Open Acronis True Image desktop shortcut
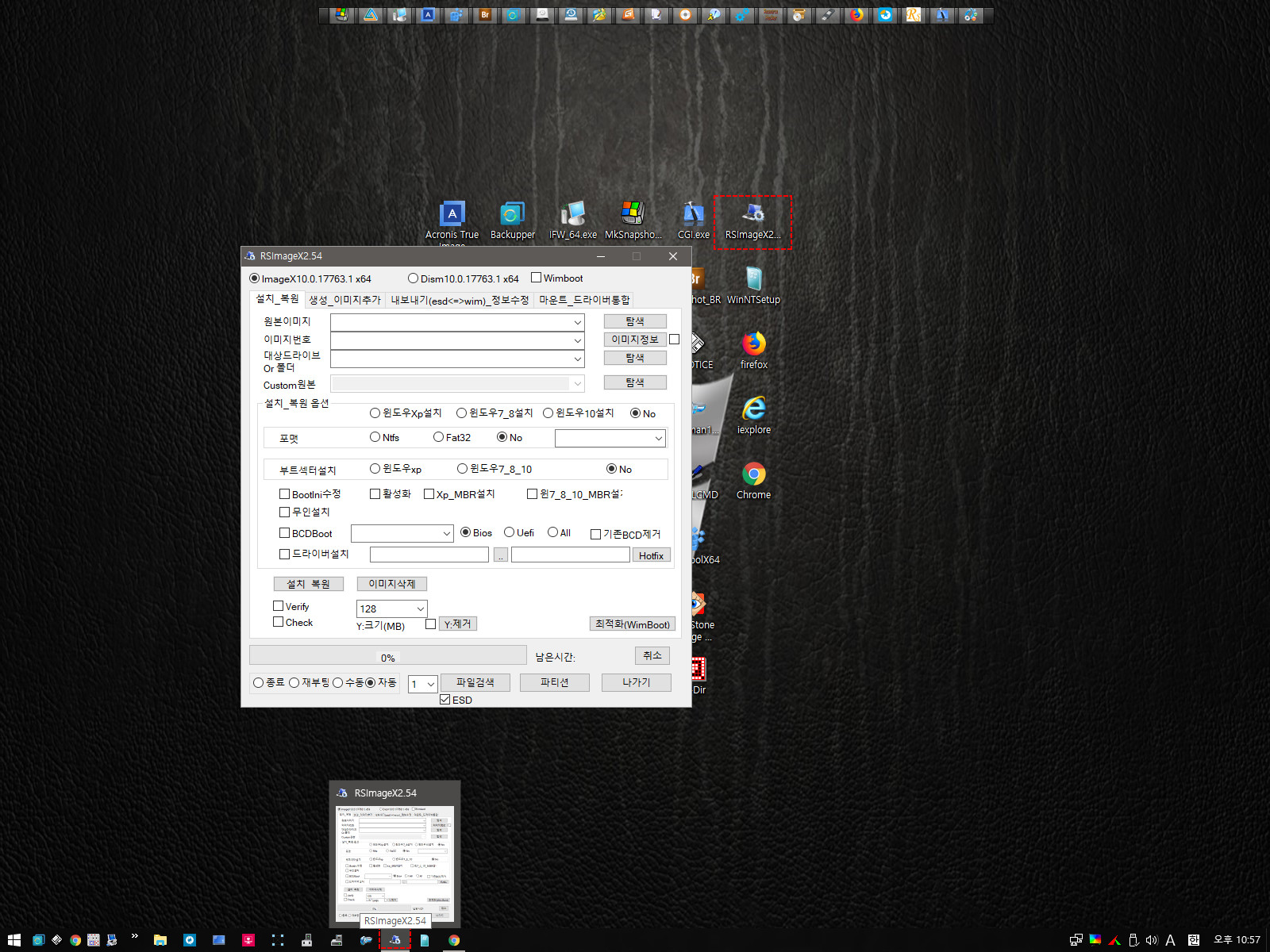This screenshot has height=952, width=1270. [x=452, y=221]
